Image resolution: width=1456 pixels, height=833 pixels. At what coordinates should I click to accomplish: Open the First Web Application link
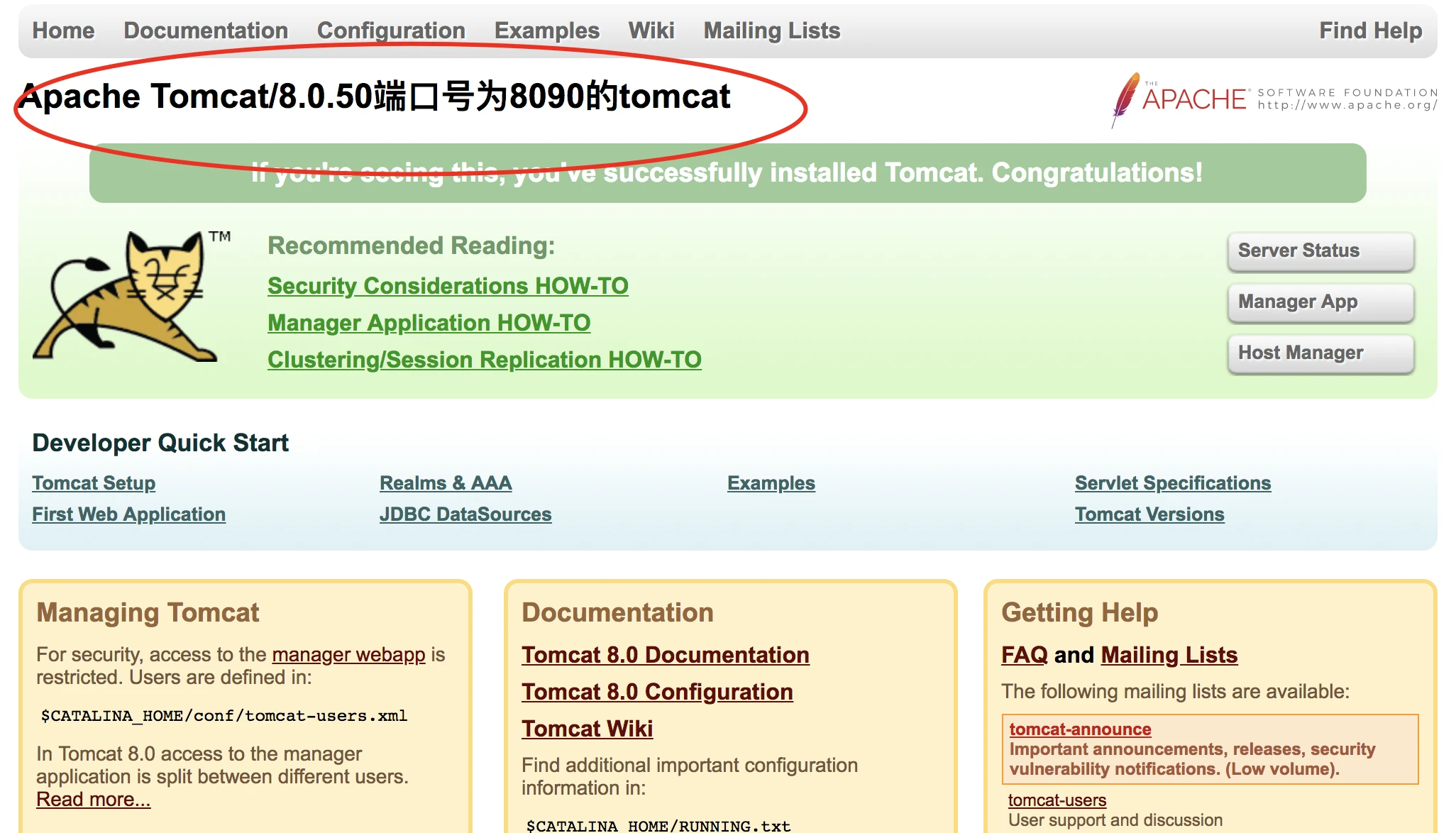tap(128, 514)
